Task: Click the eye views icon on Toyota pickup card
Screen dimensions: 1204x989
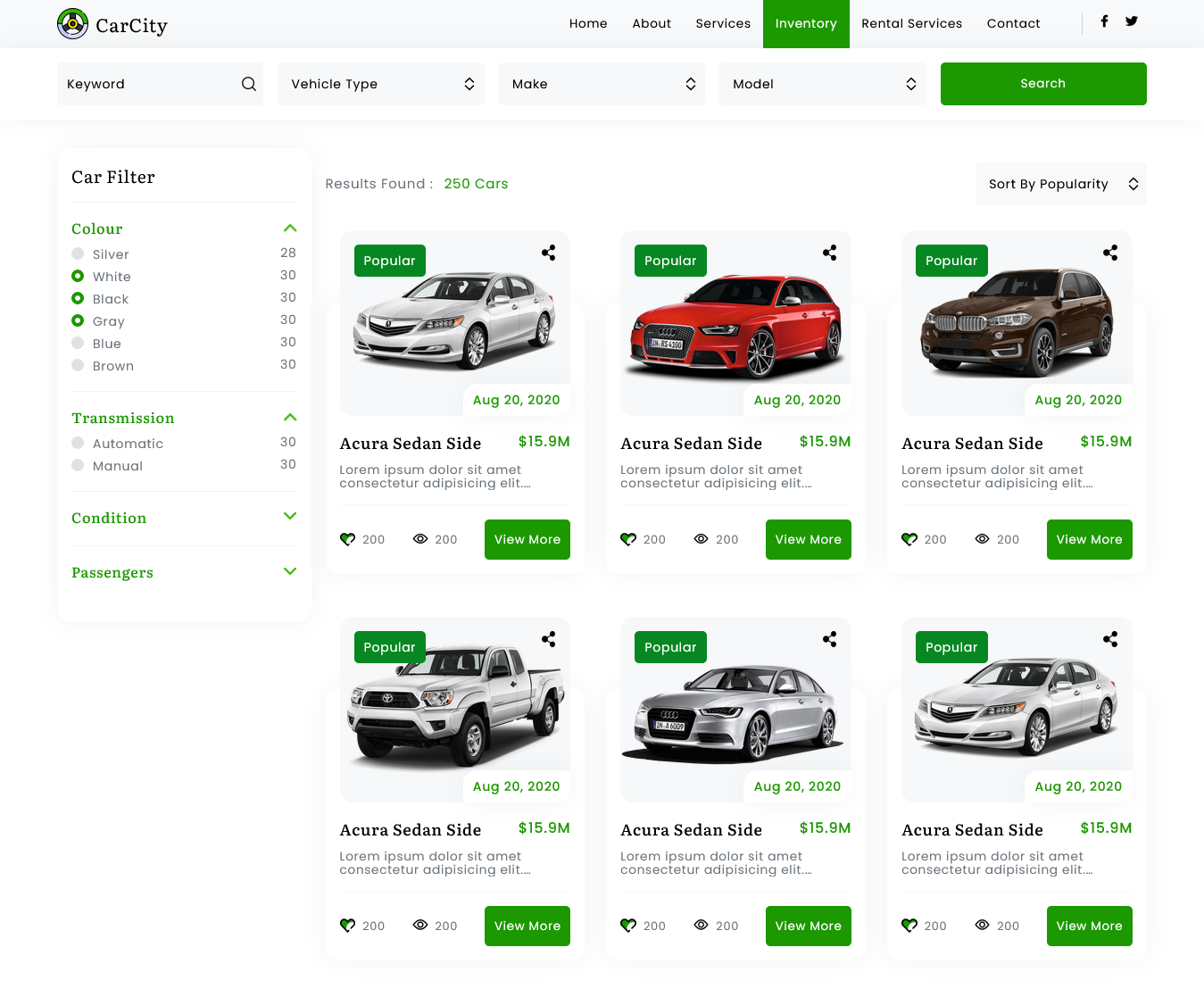Action: pos(420,926)
